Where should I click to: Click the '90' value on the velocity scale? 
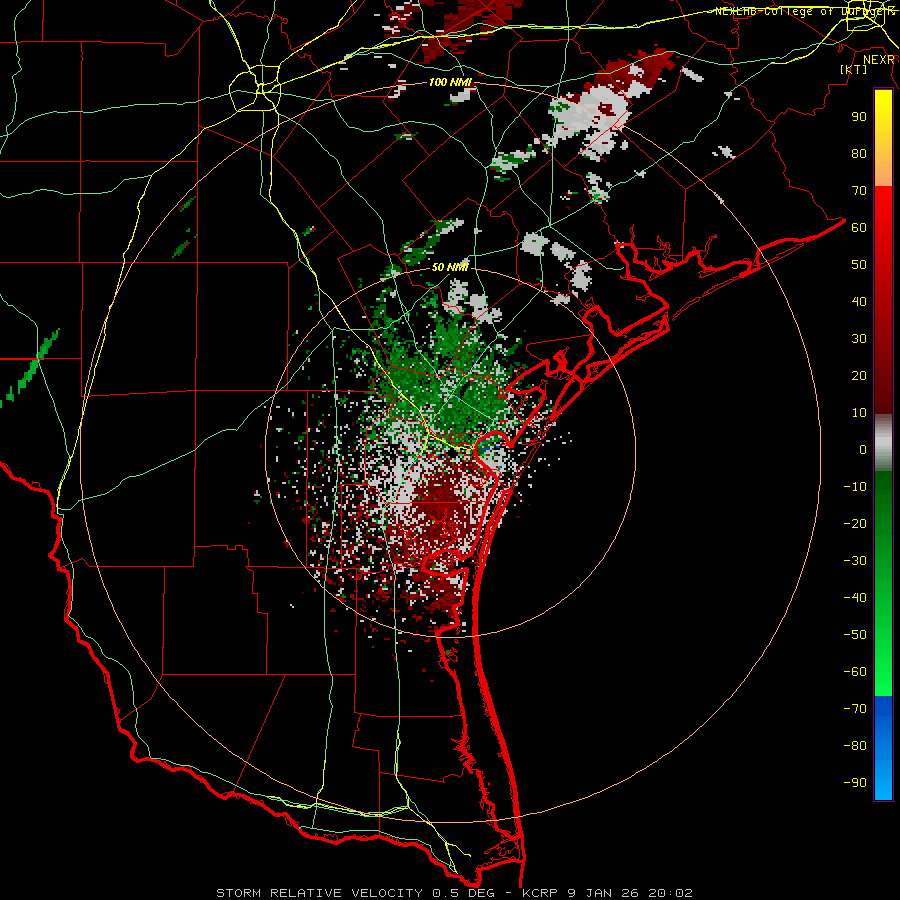coord(859,117)
